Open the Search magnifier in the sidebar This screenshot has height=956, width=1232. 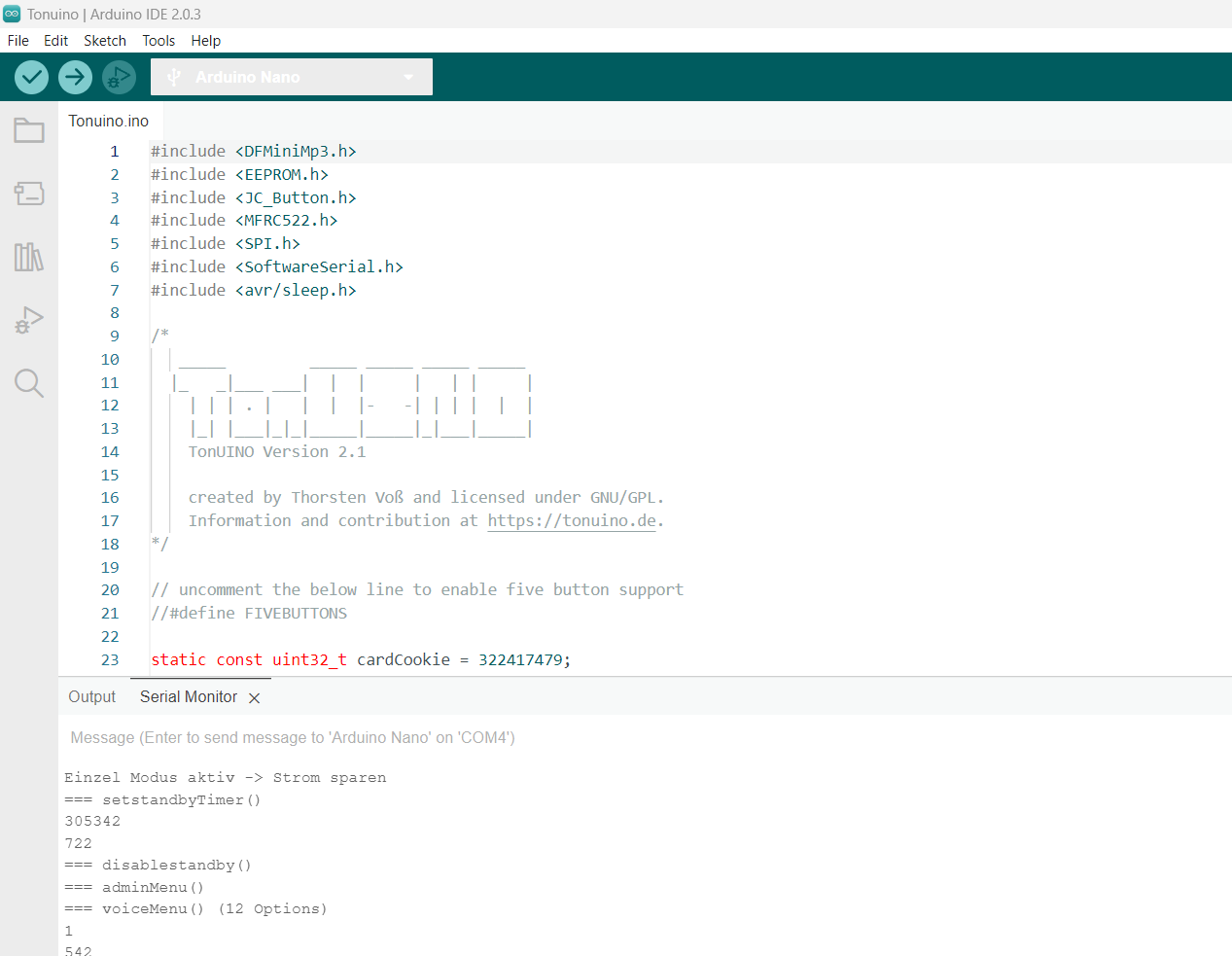29,383
